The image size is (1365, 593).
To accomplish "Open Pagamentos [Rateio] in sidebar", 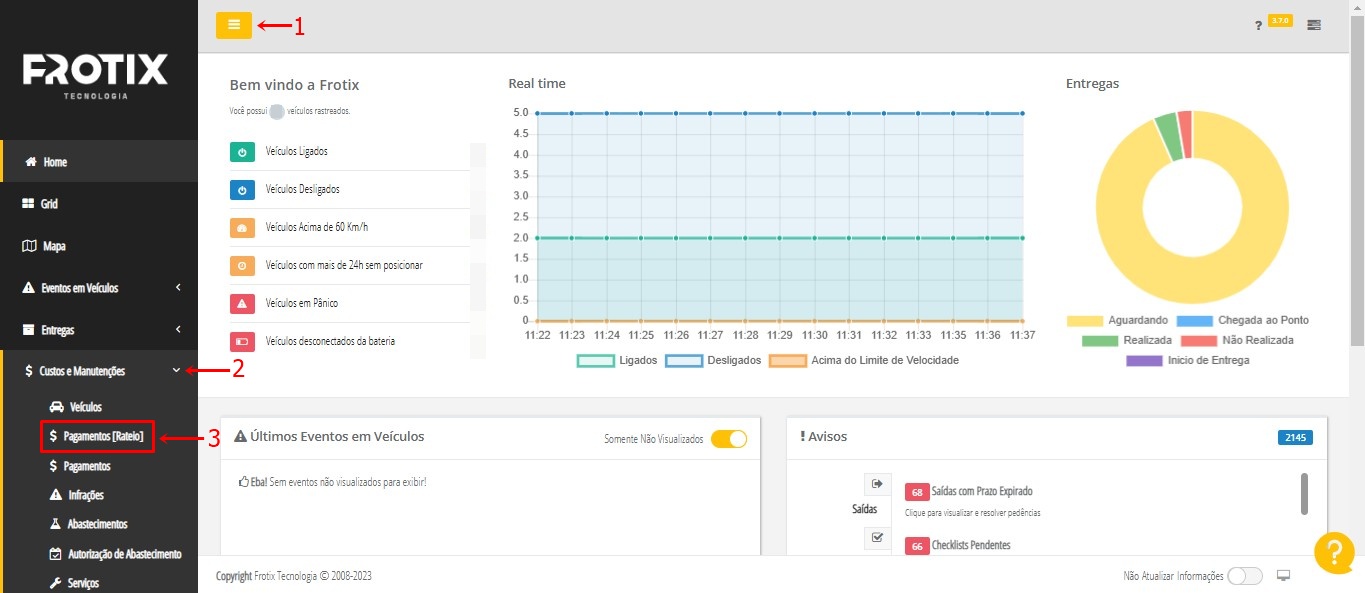I will point(97,436).
